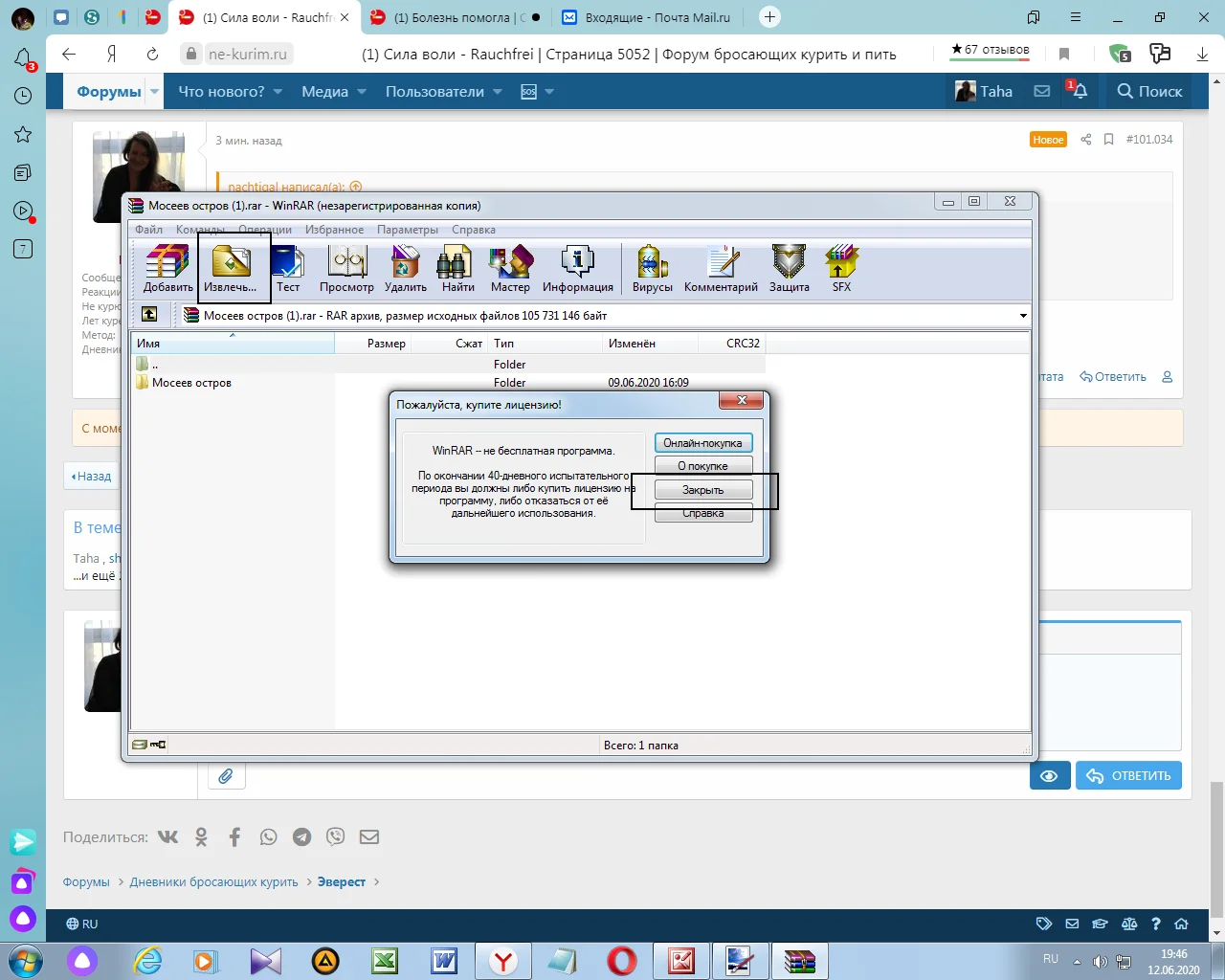Share the thread on VK

(x=167, y=836)
